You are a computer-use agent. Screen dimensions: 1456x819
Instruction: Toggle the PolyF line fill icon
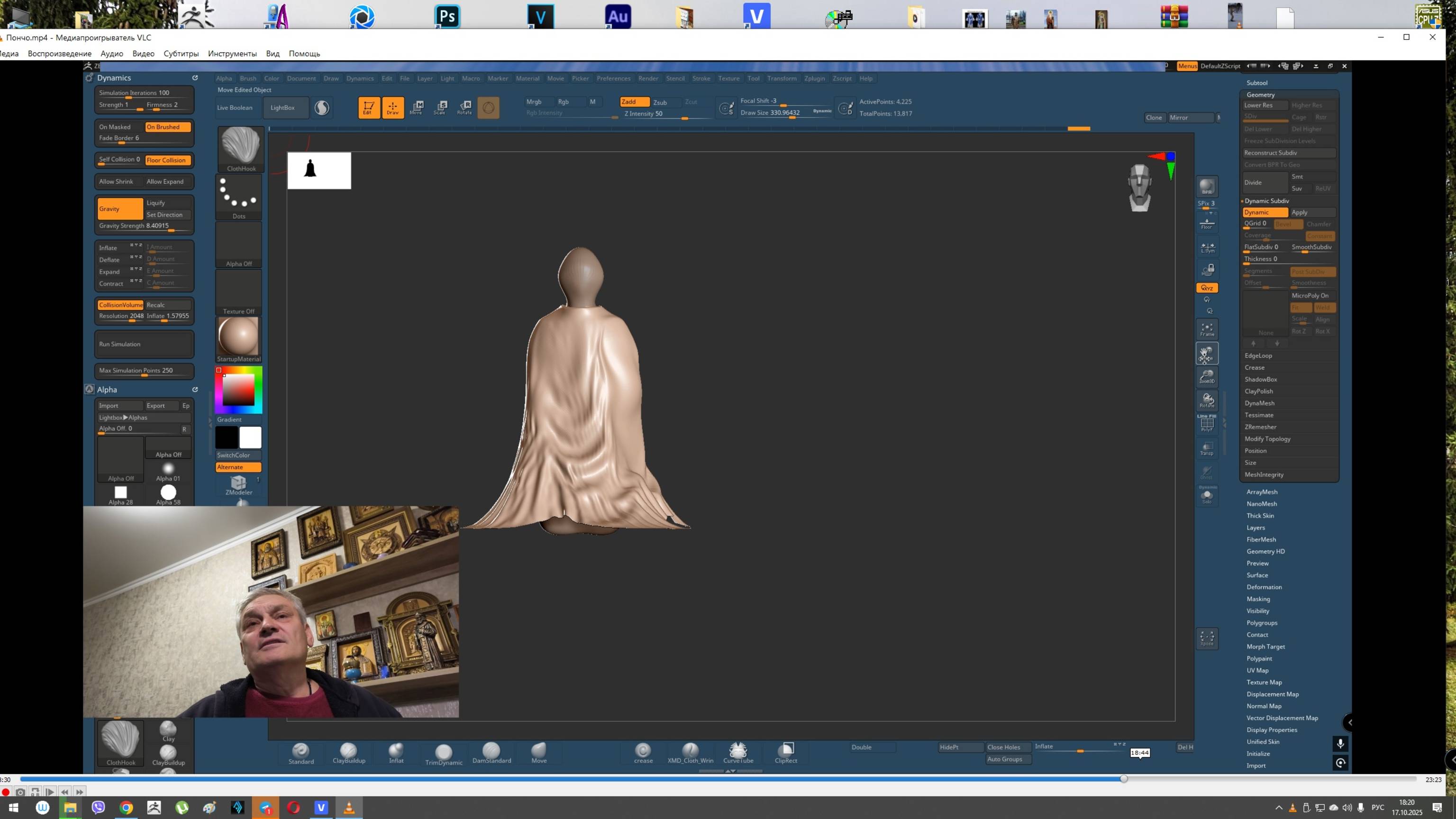[x=1207, y=424]
